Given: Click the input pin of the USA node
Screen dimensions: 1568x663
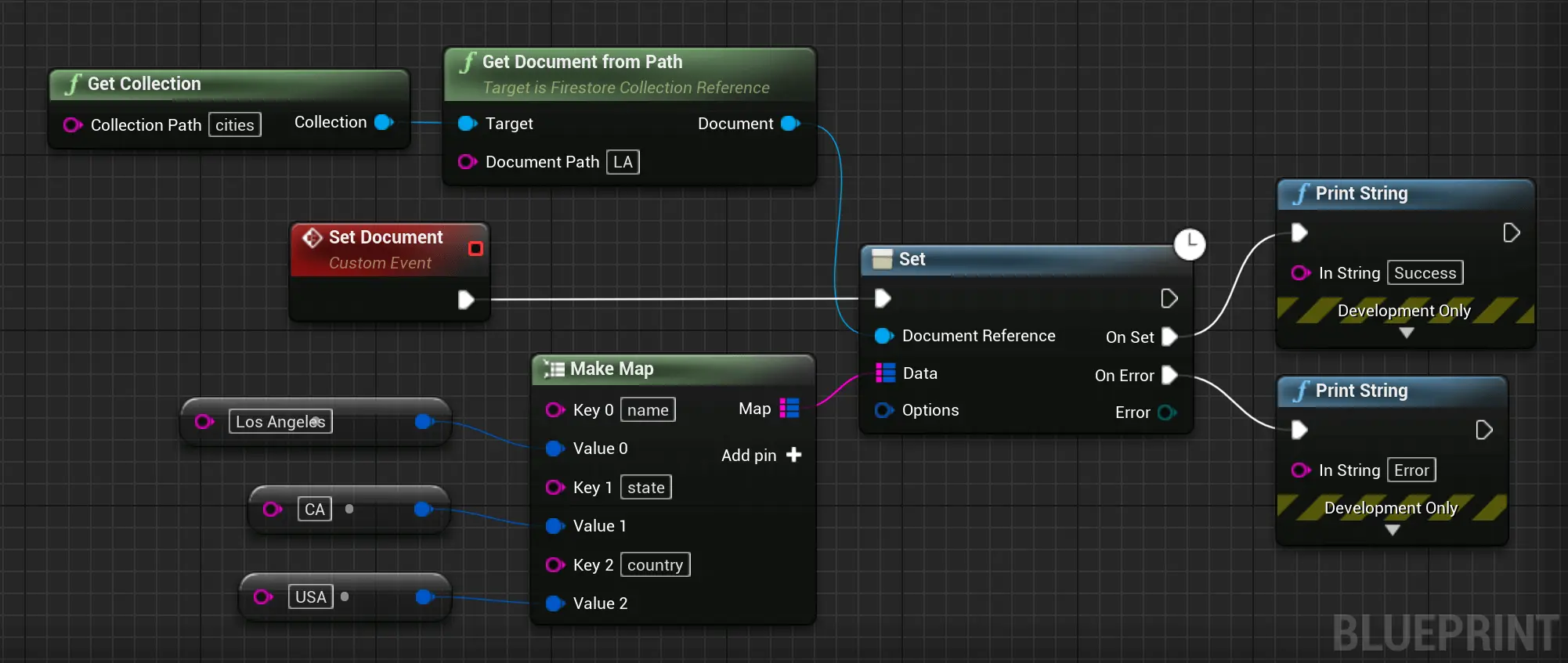Looking at the screenshot, I should coord(263,597).
